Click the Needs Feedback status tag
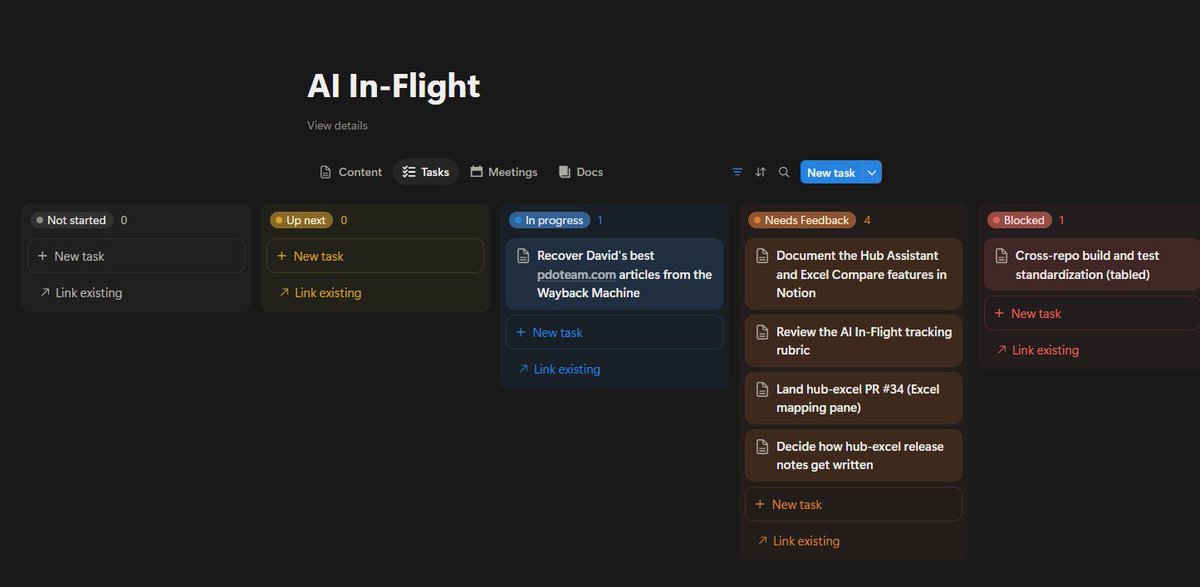 801,220
